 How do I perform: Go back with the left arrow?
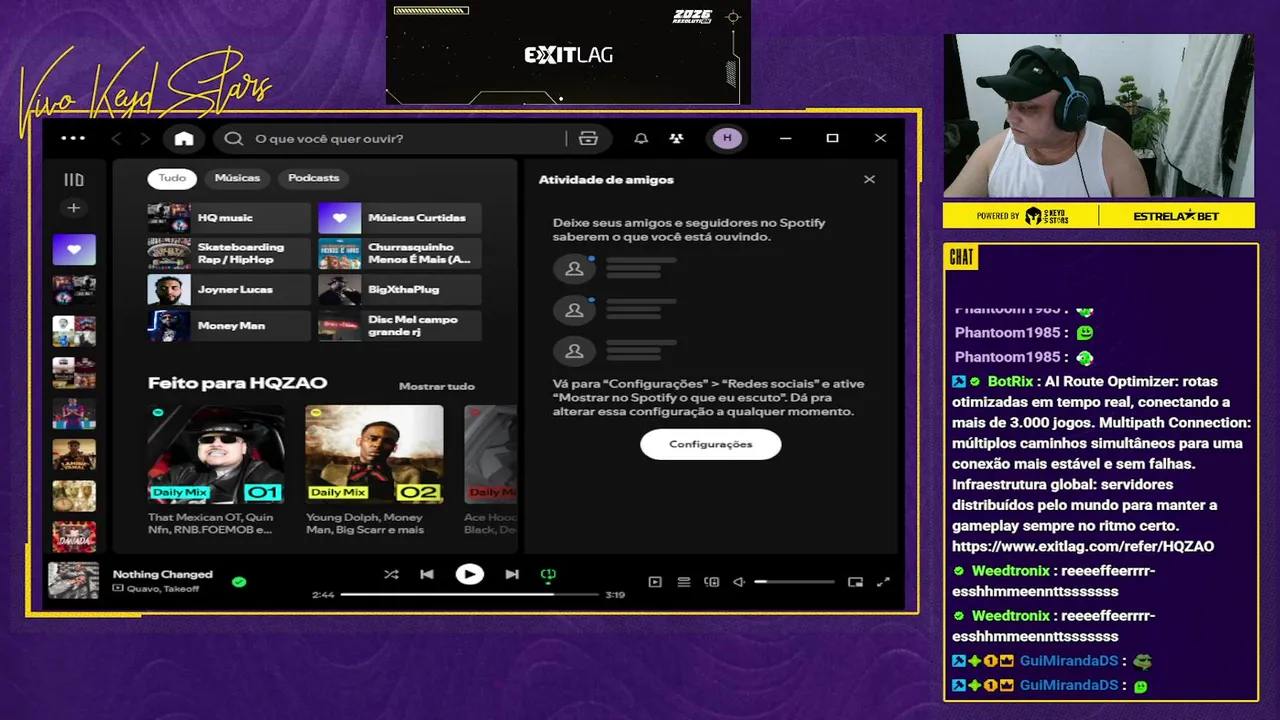pyautogui.click(x=116, y=139)
